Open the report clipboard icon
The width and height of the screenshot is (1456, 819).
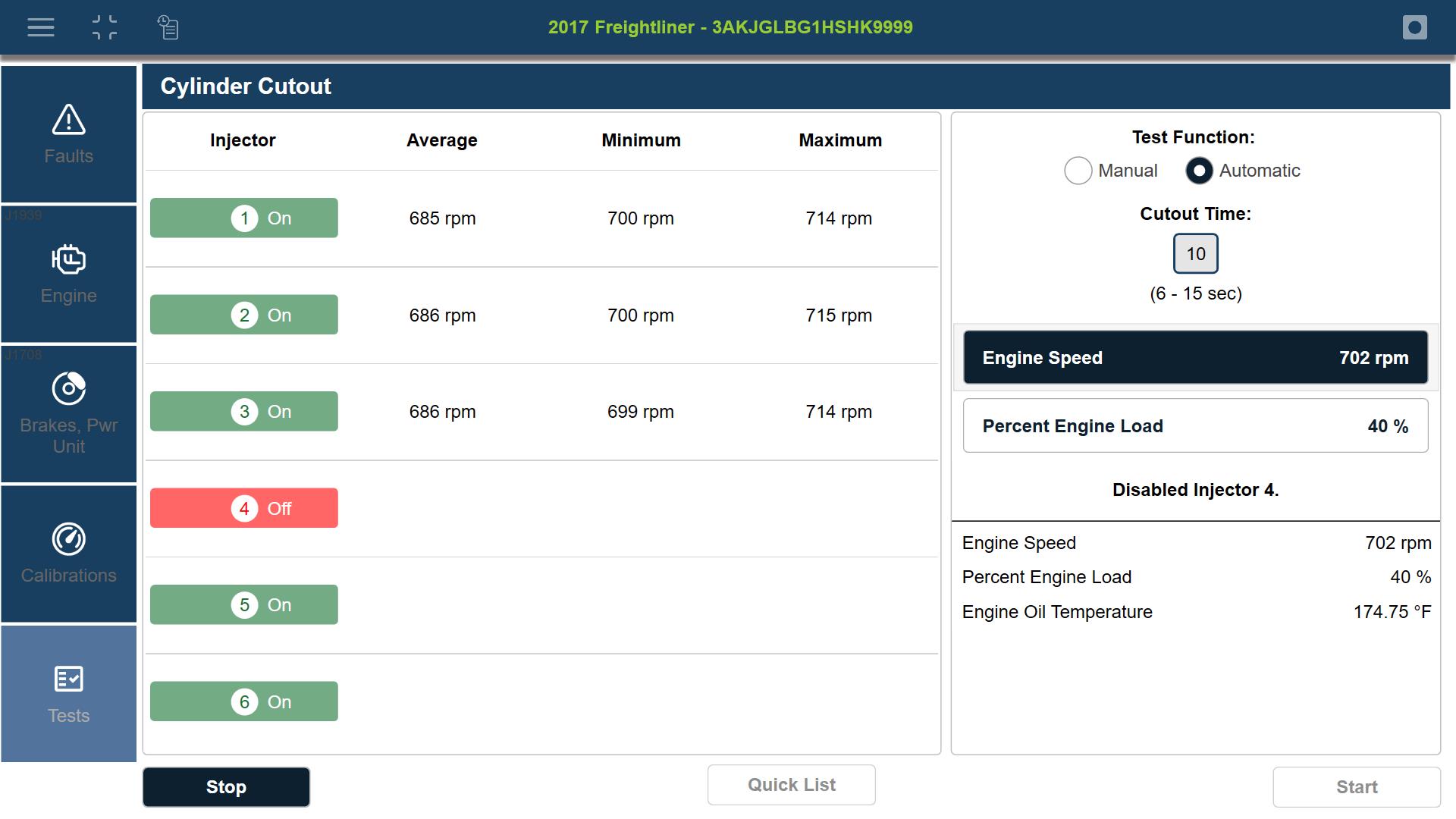pyautogui.click(x=168, y=28)
